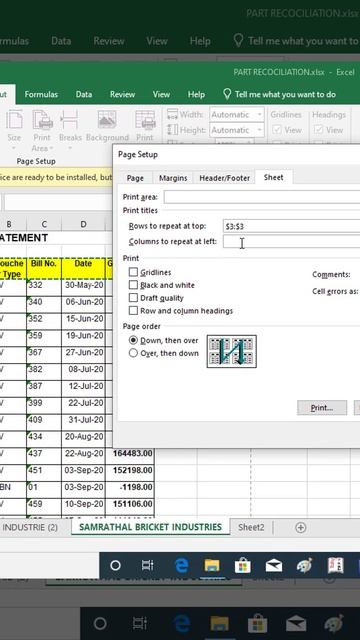Enable the Gridlines print checkbox in dialog
Viewport: 360px width, 640px height.
133,272
